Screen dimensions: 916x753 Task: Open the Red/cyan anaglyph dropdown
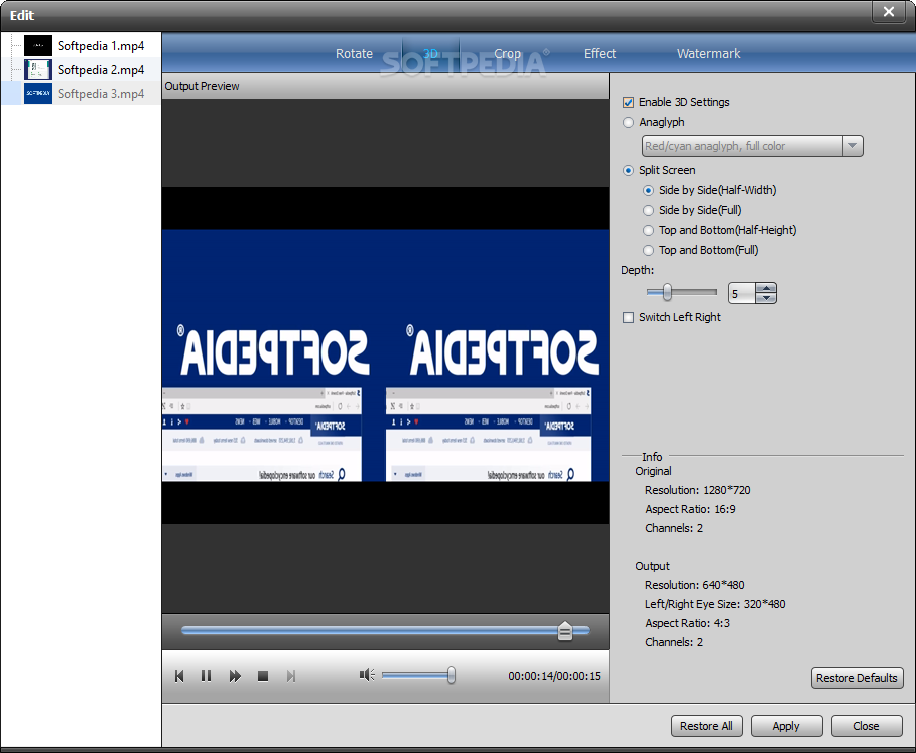tap(852, 146)
